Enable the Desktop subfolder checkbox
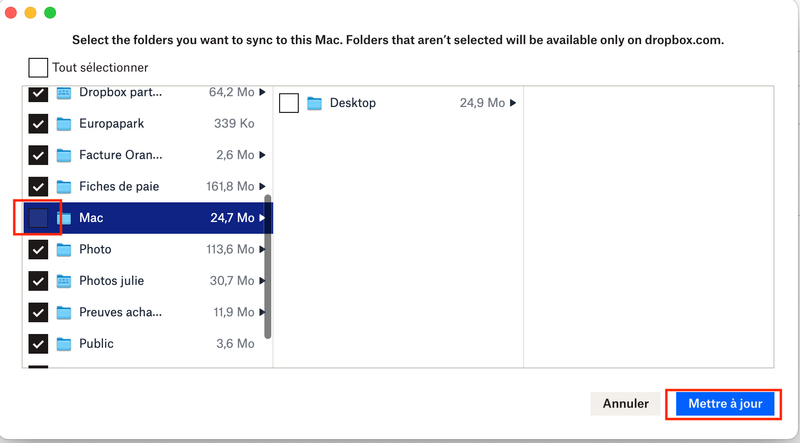 tap(289, 103)
